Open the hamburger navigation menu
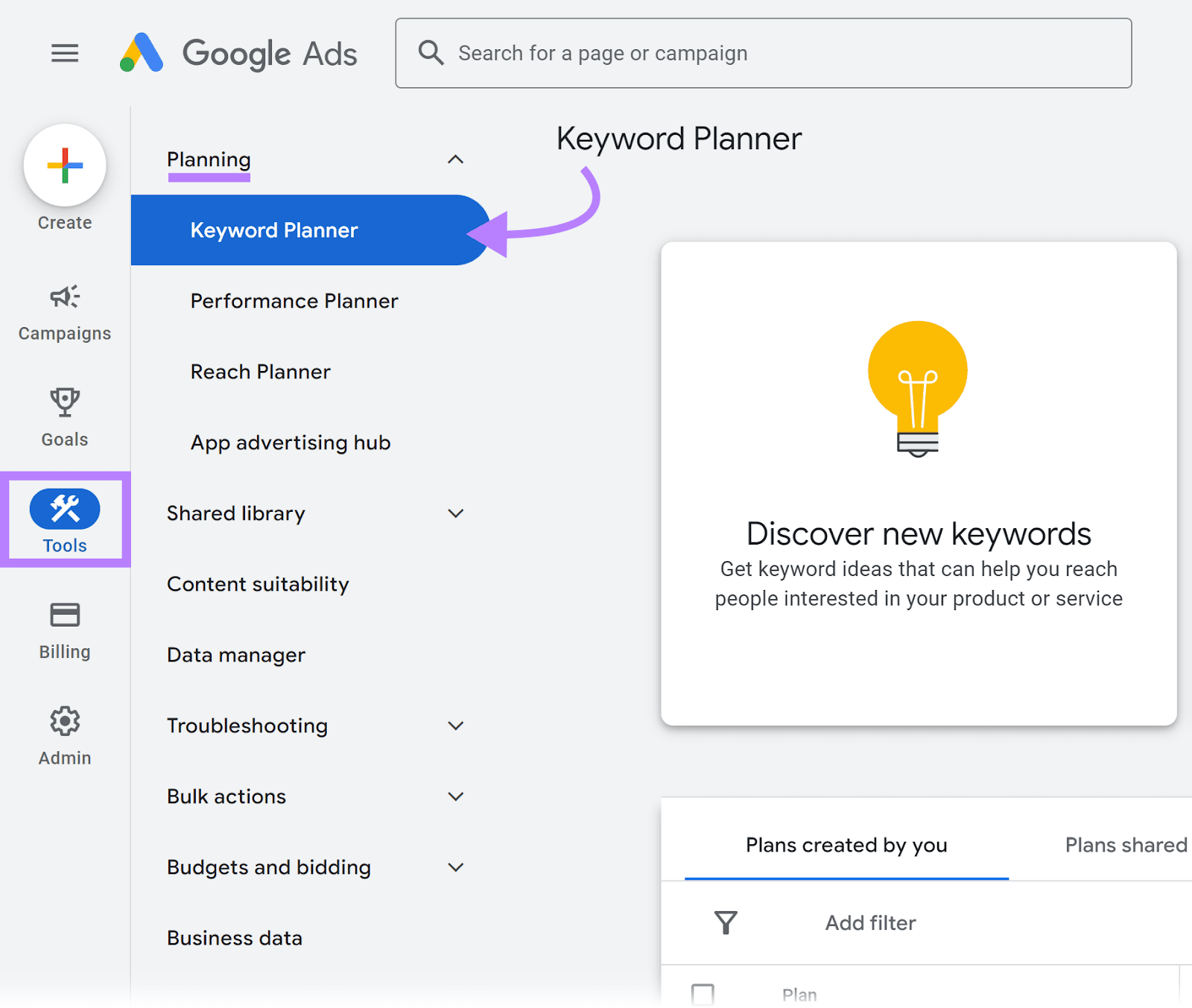This screenshot has width=1192, height=1008. pyautogui.click(x=65, y=52)
